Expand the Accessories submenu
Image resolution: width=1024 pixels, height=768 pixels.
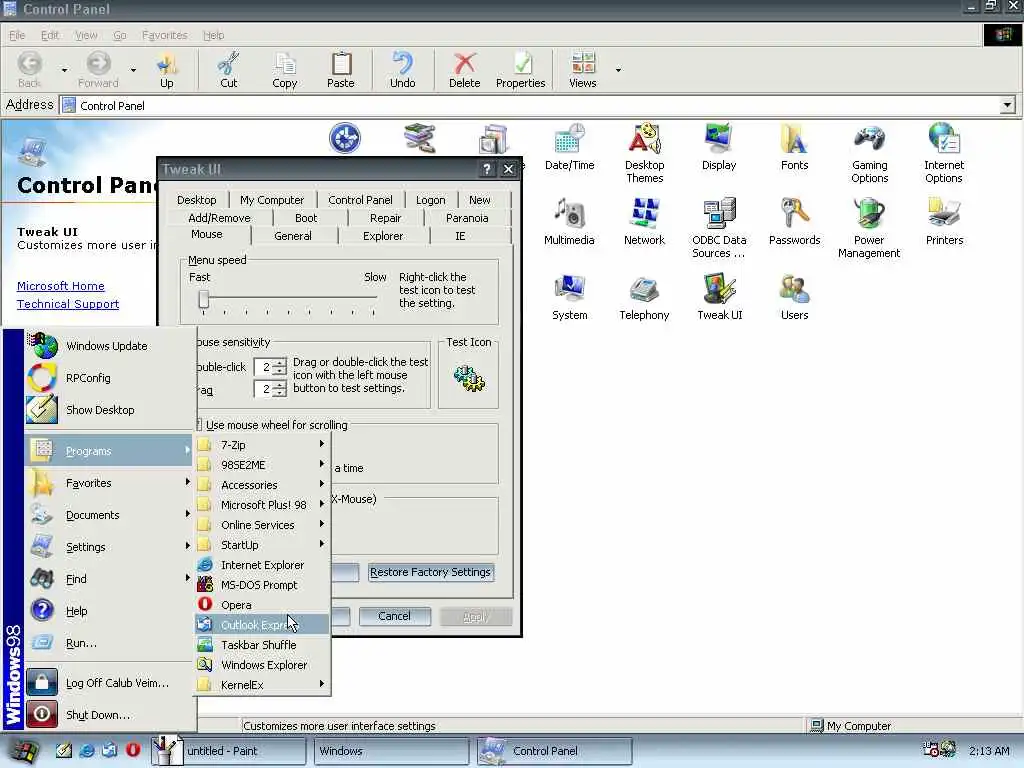pyautogui.click(x=262, y=485)
